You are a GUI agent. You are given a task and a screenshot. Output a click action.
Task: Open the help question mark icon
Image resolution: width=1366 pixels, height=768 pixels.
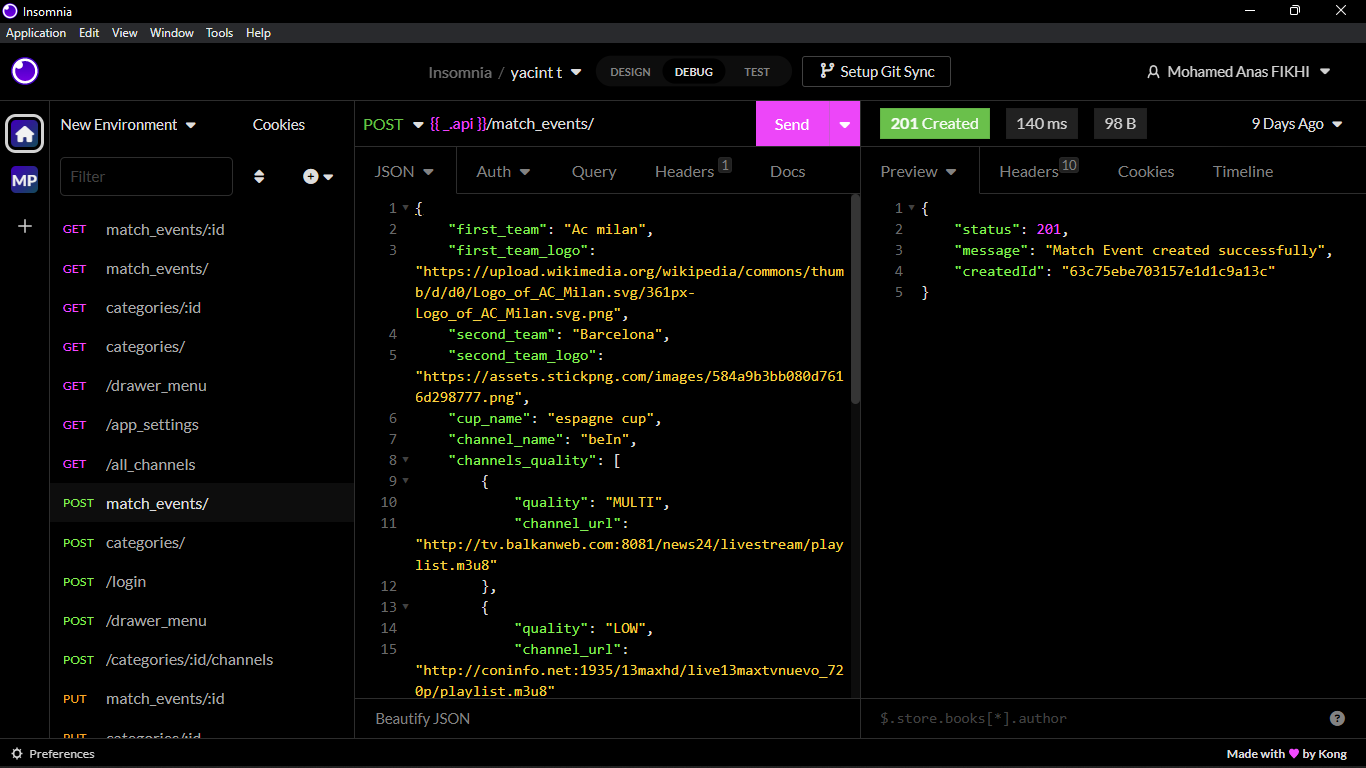[1337, 718]
